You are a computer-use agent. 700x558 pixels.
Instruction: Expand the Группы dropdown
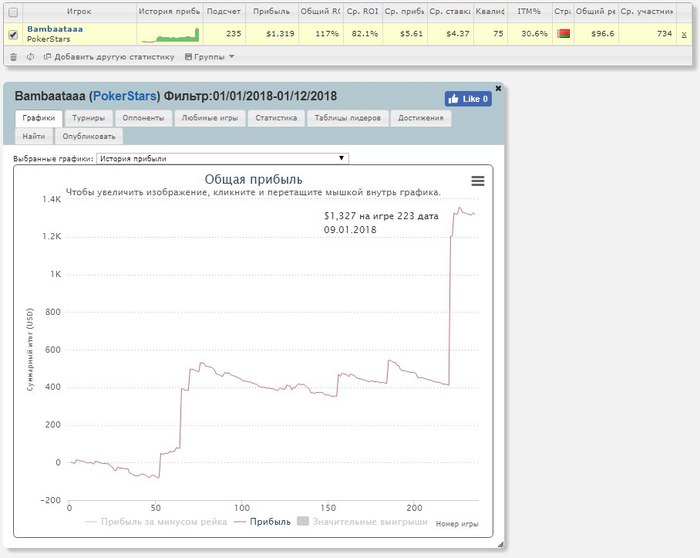(x=209, y=57)
